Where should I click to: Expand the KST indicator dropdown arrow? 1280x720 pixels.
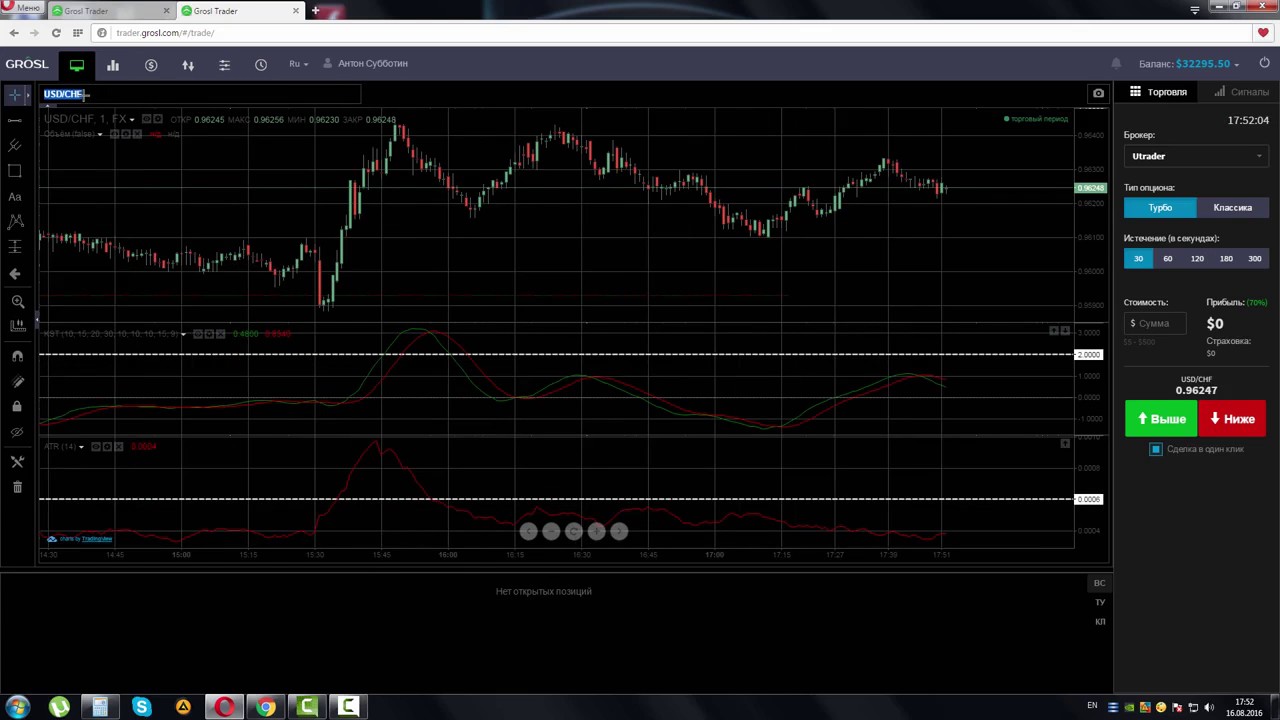(183, 334)
